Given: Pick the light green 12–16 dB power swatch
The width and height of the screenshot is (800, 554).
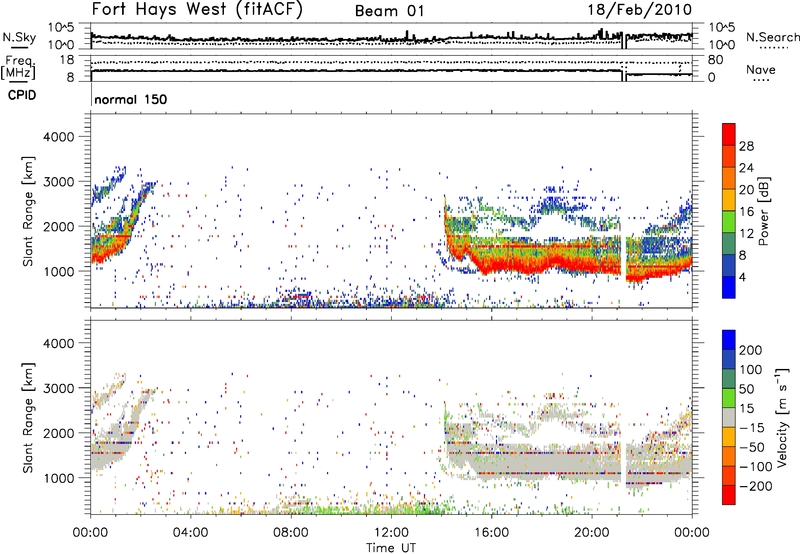Looking at the screenshot, I should coord(729,221).
